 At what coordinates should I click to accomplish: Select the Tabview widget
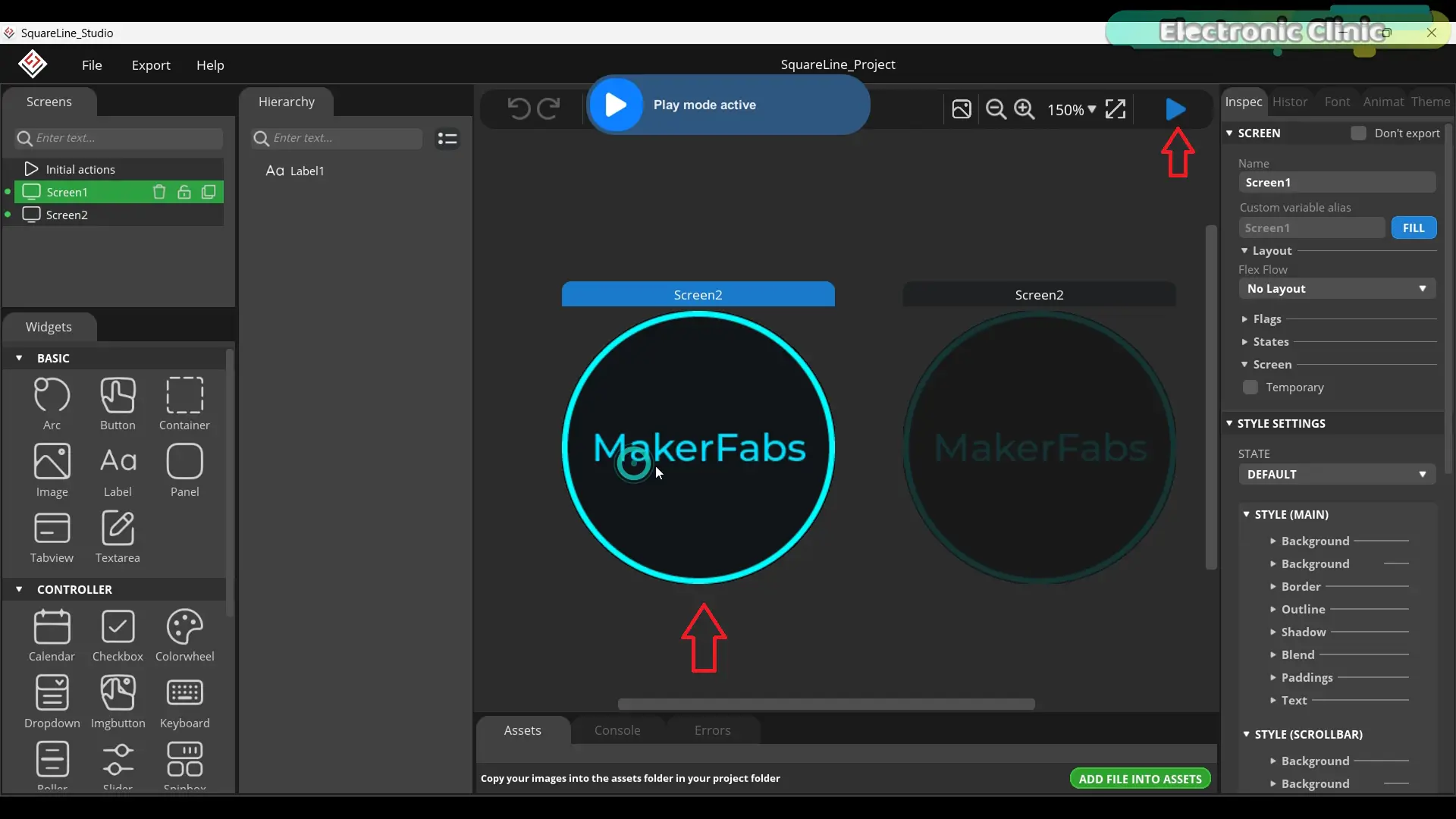click(52, 537)
